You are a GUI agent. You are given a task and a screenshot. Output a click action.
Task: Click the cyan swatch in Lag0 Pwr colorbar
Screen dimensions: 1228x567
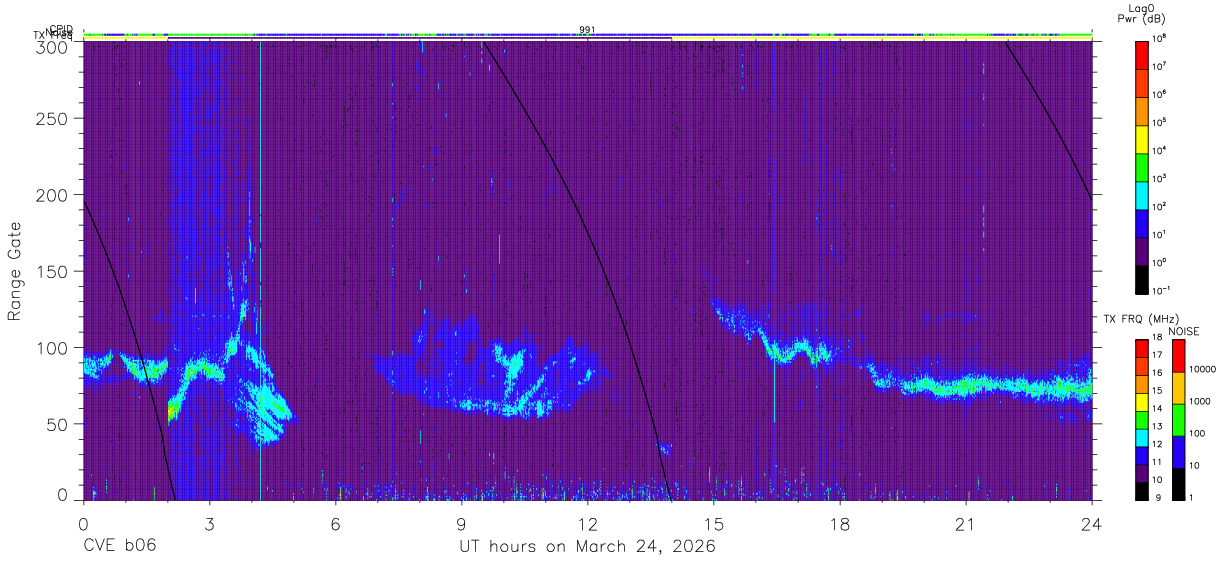pos(1142,194)
